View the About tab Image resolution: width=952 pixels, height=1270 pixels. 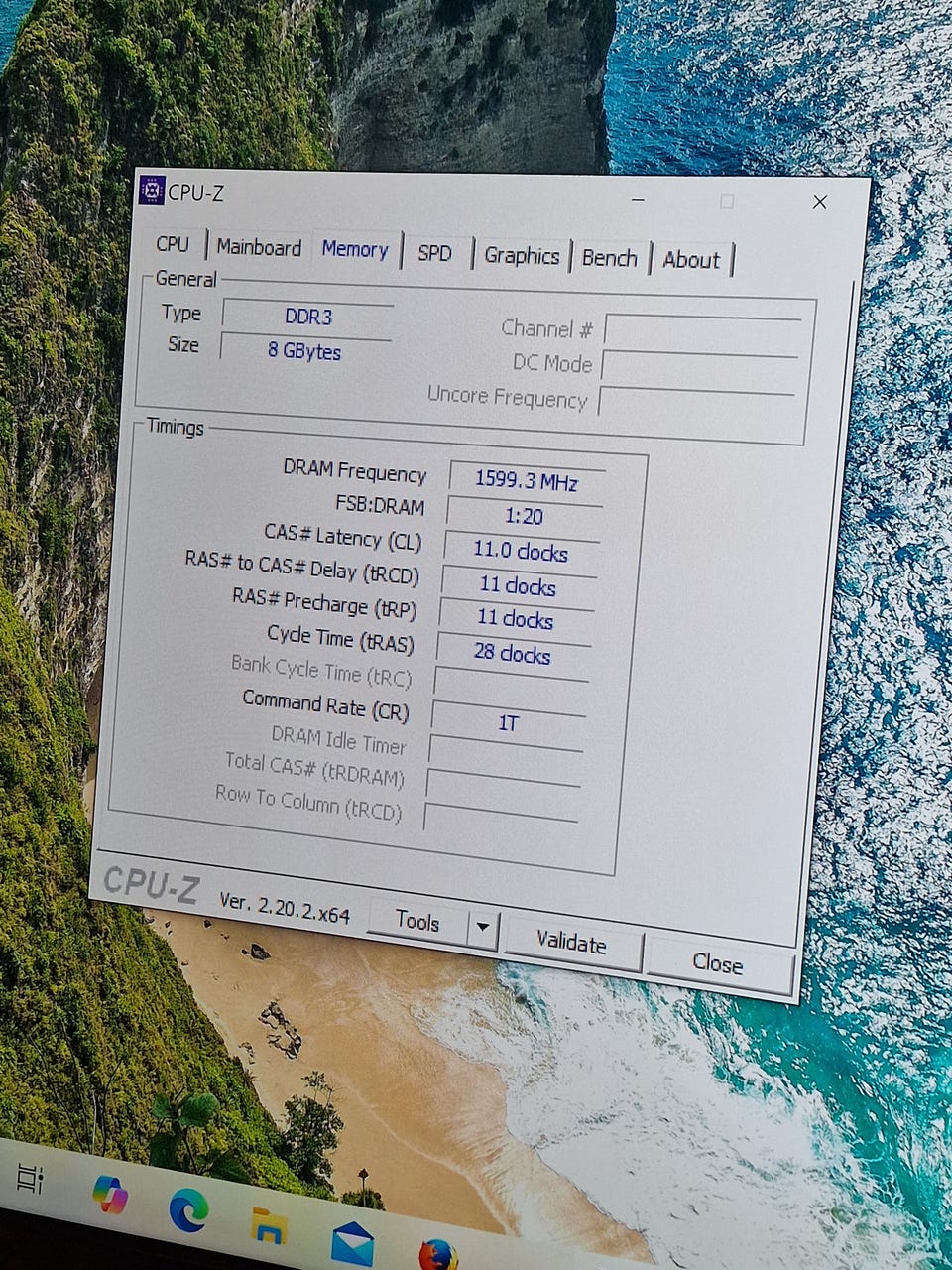click(691, 260)
